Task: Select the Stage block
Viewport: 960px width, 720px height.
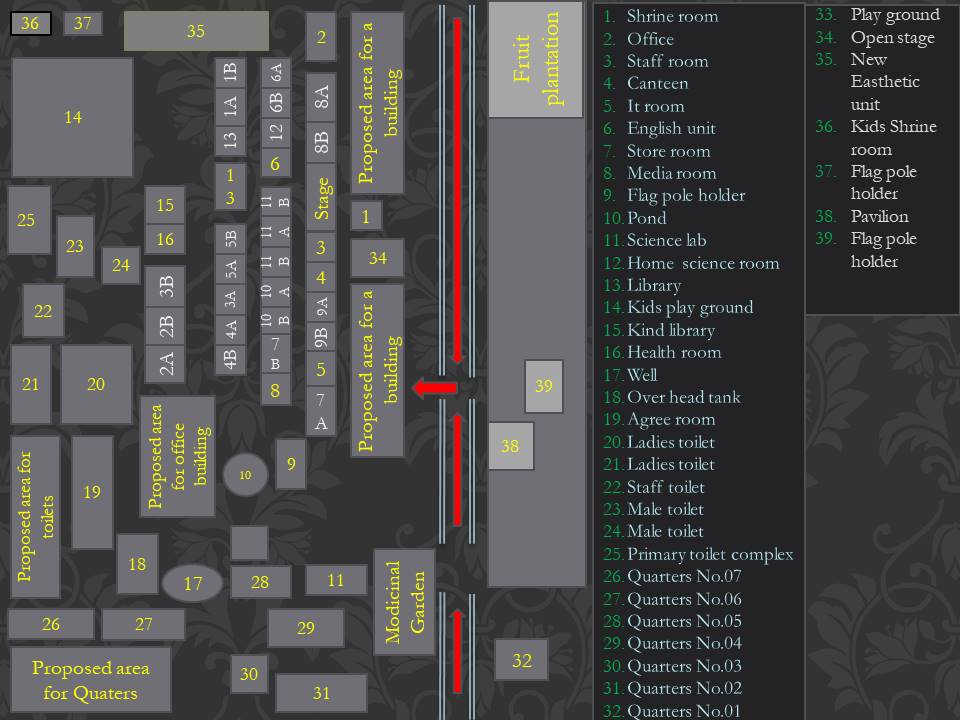Action: [321, 199]
